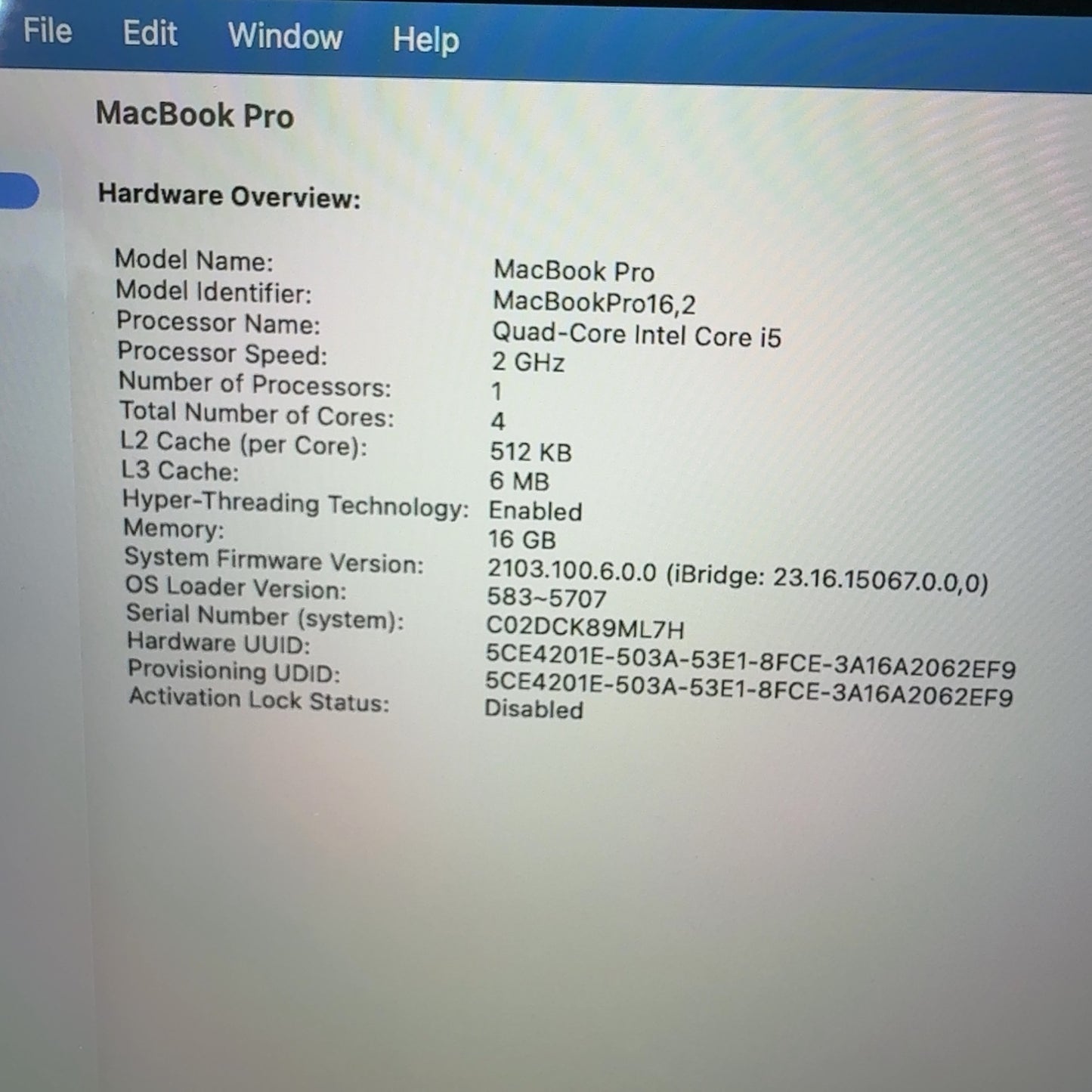
Task: Select the Model Name value MacBook Pro
Action: click(574, 271)
